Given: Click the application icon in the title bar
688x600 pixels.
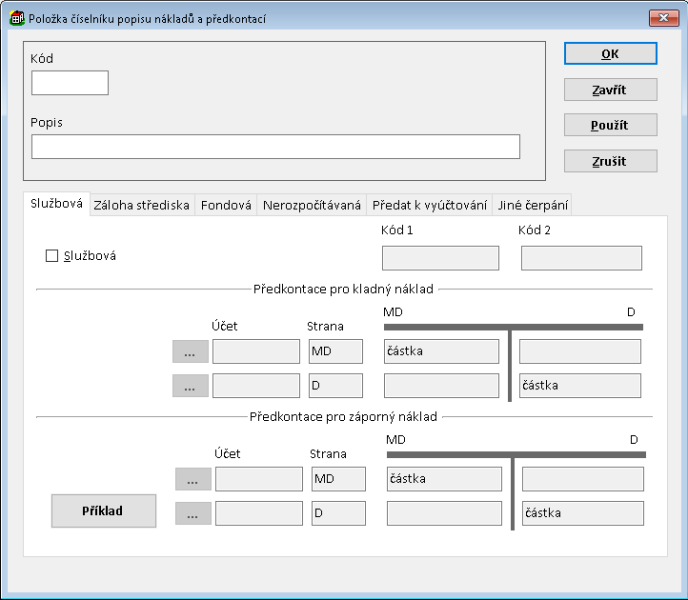Looking at the screenshot, I should coord(16,18).
